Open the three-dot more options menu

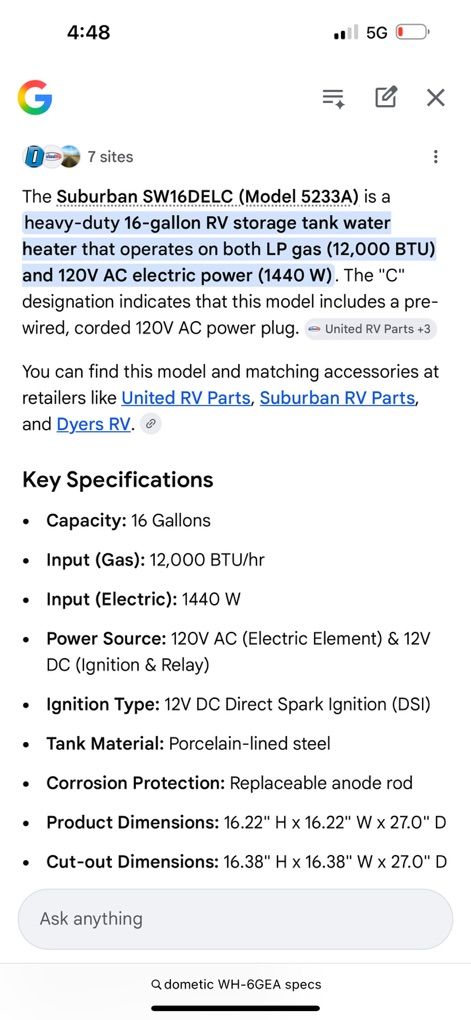435,157
